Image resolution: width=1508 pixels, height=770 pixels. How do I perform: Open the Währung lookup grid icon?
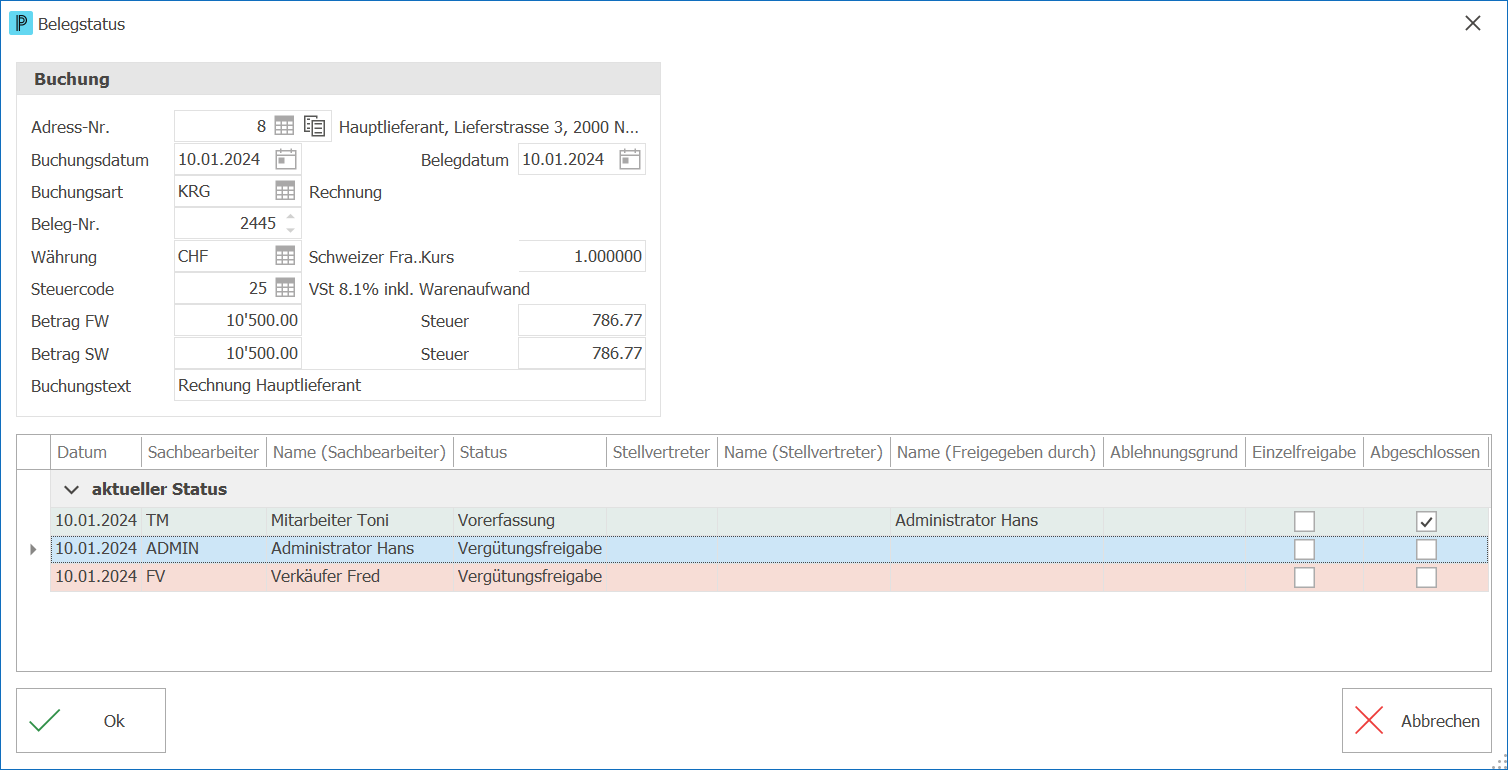(x=285, y=256)
